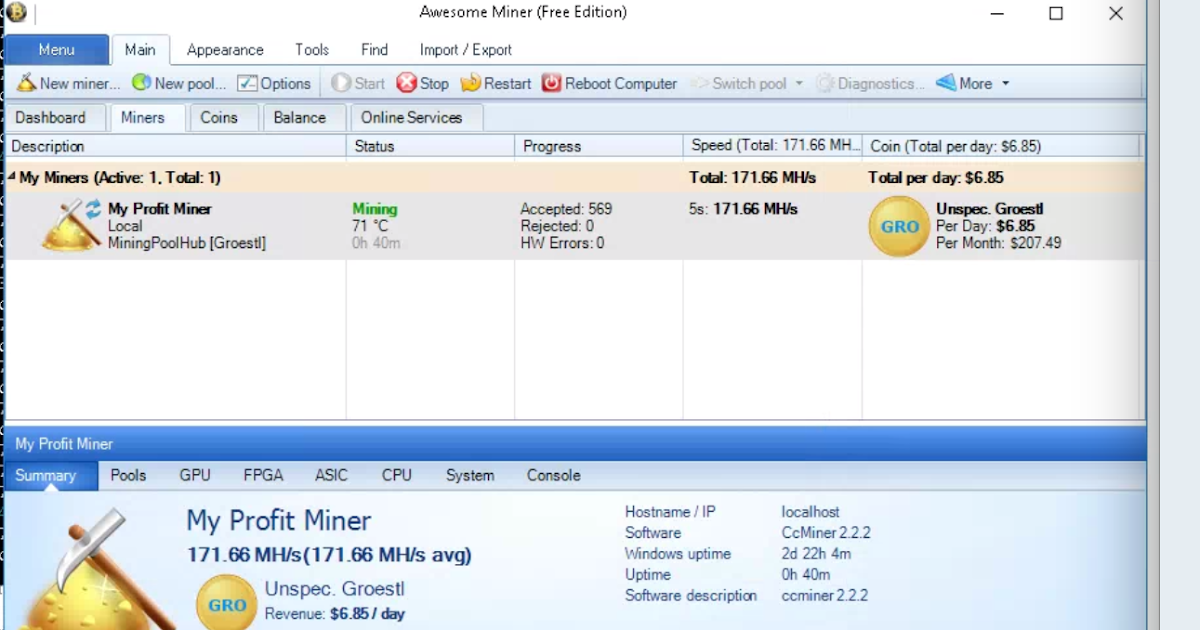Screen dimensions: 1200x630
Task: Maximize the Awesome Miner window
Action: point(1056,13)
